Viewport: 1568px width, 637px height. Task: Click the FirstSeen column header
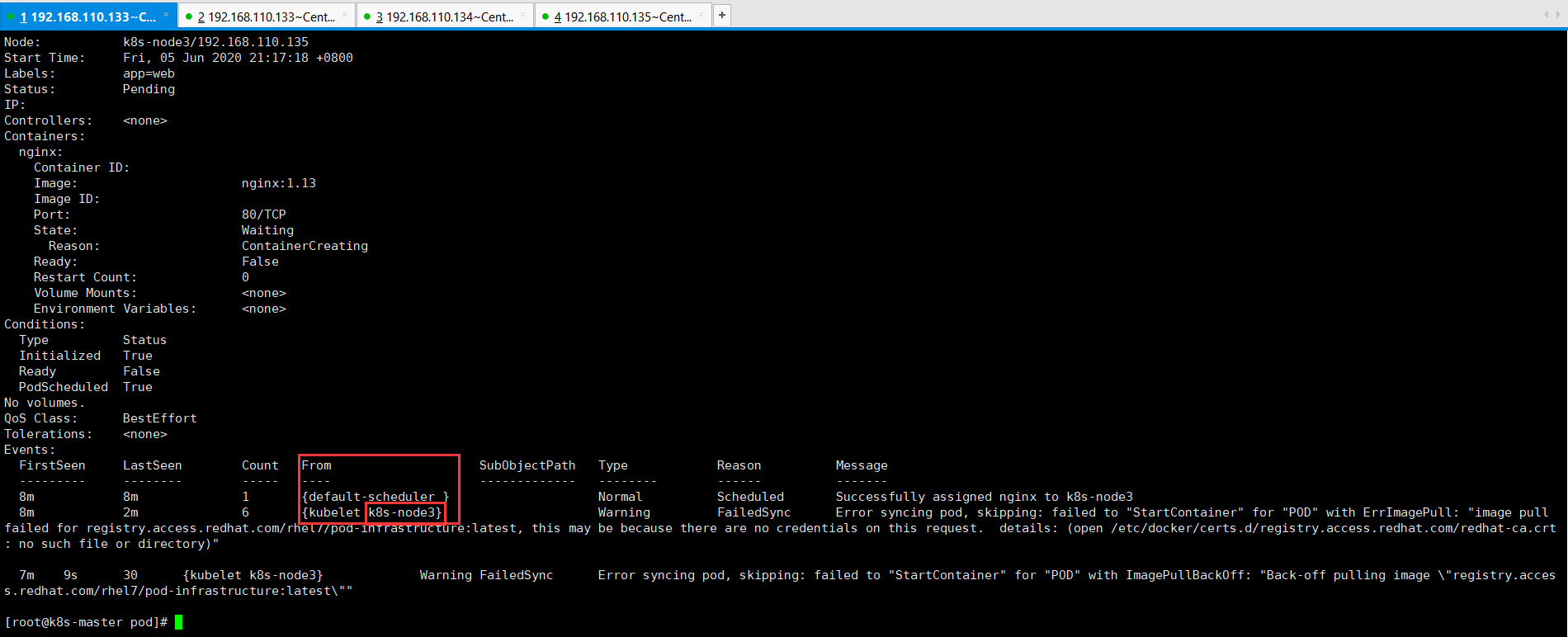pos(52,465)
